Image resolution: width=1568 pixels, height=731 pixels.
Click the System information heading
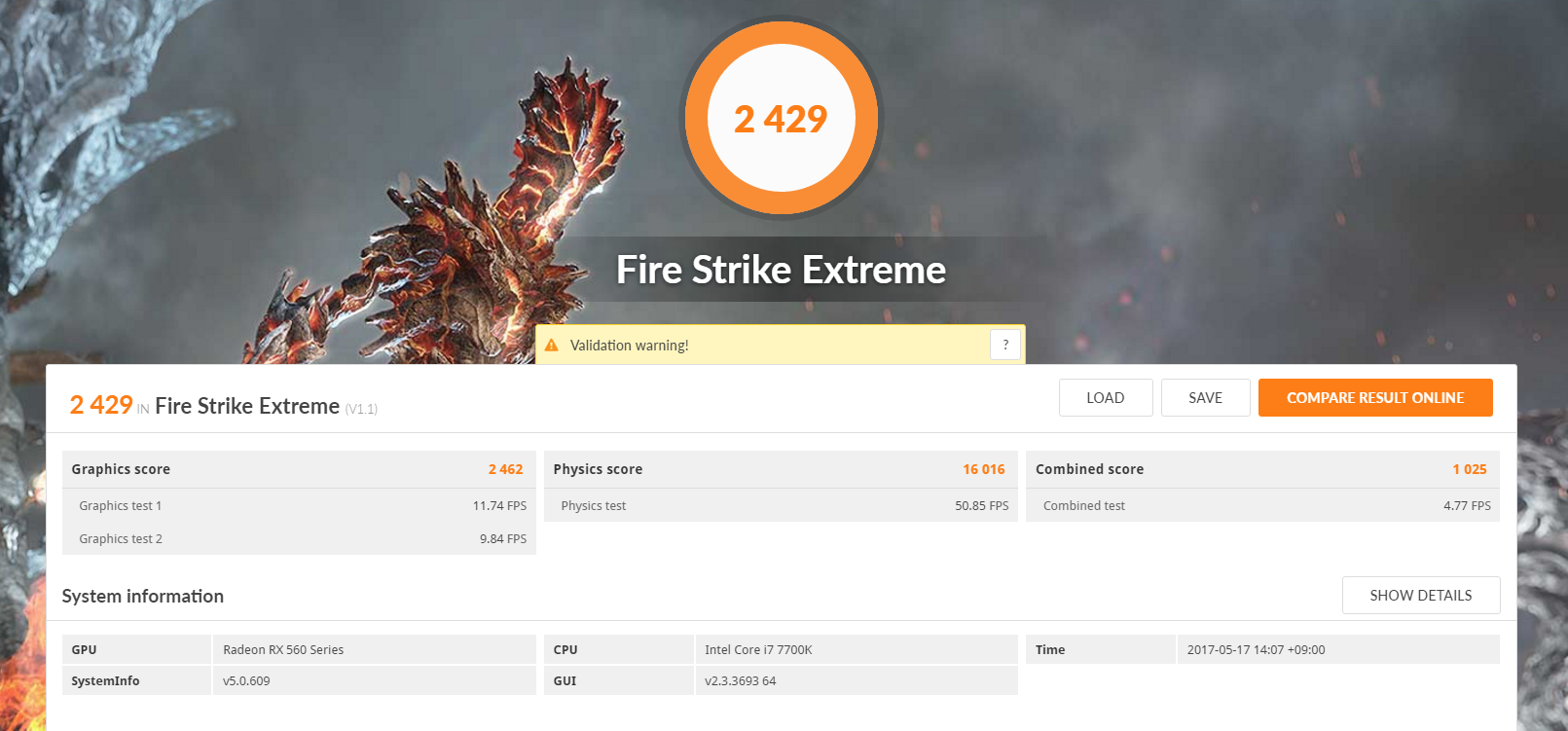tap(143, 596)
